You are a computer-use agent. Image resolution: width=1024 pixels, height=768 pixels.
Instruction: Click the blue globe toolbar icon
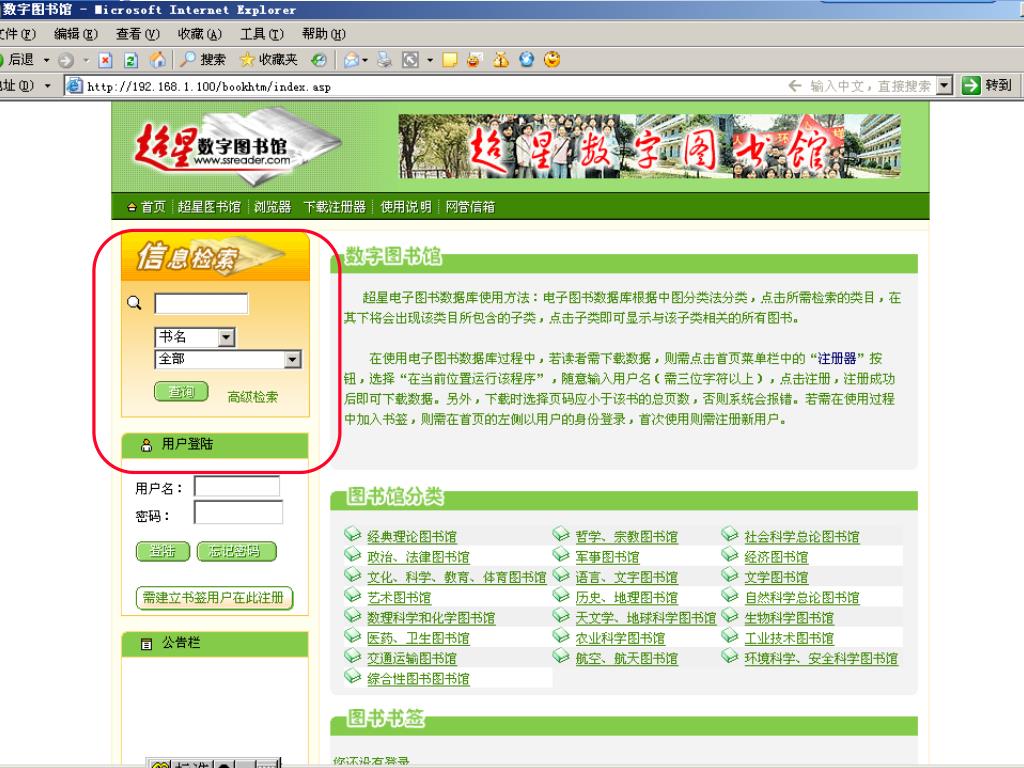(x=526, y=59)
